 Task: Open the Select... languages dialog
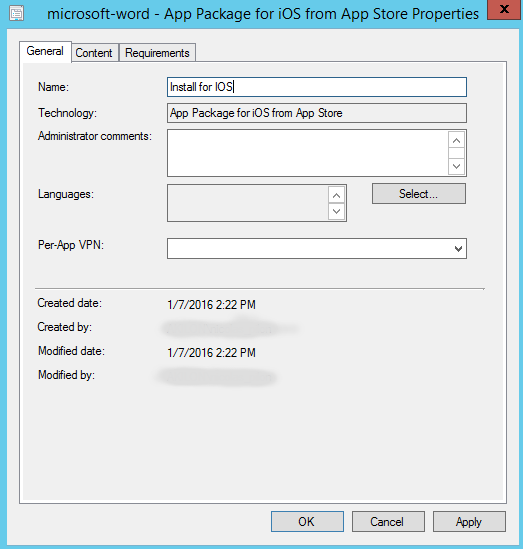[419, 194]
